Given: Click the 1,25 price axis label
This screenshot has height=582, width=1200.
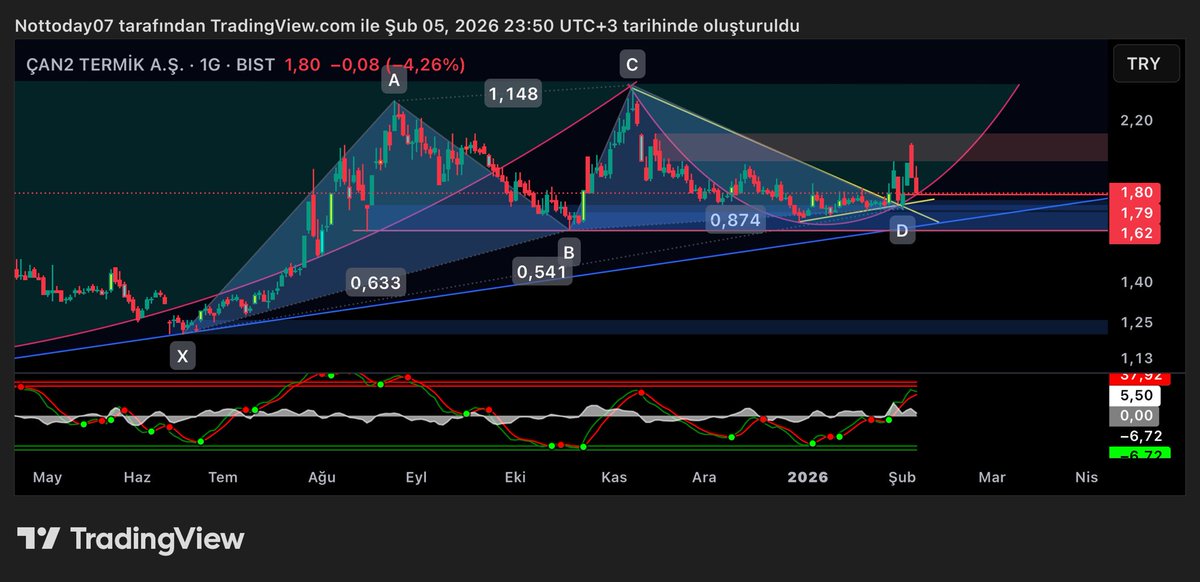Looking at the screenshot, I should tap(1138, 322).
